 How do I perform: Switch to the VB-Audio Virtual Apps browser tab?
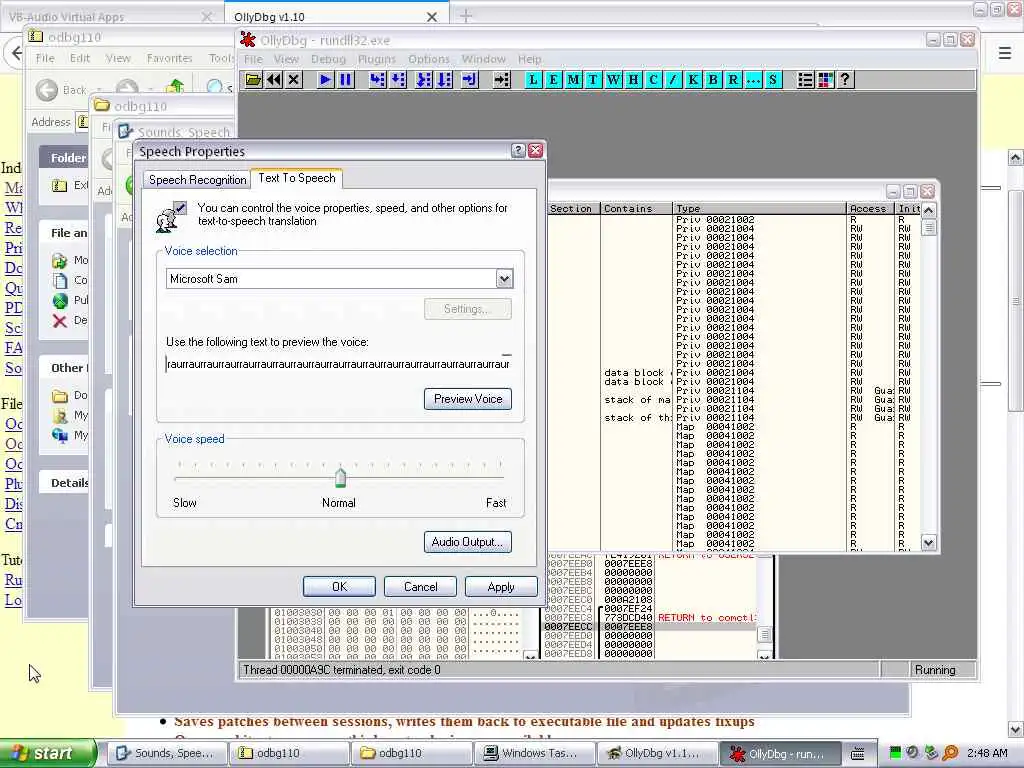click(111, 17)
